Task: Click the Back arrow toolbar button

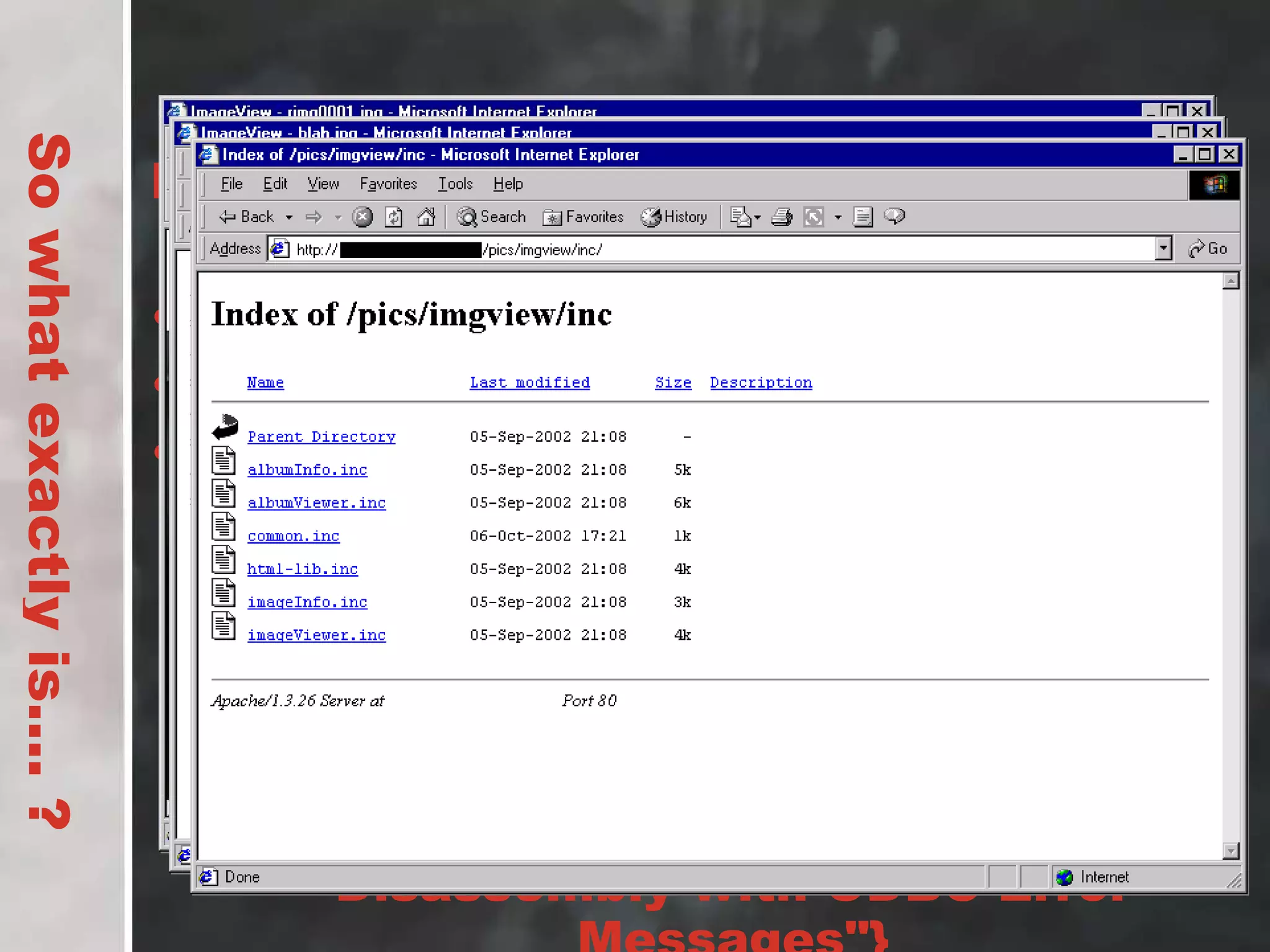Action: [246, 216]
